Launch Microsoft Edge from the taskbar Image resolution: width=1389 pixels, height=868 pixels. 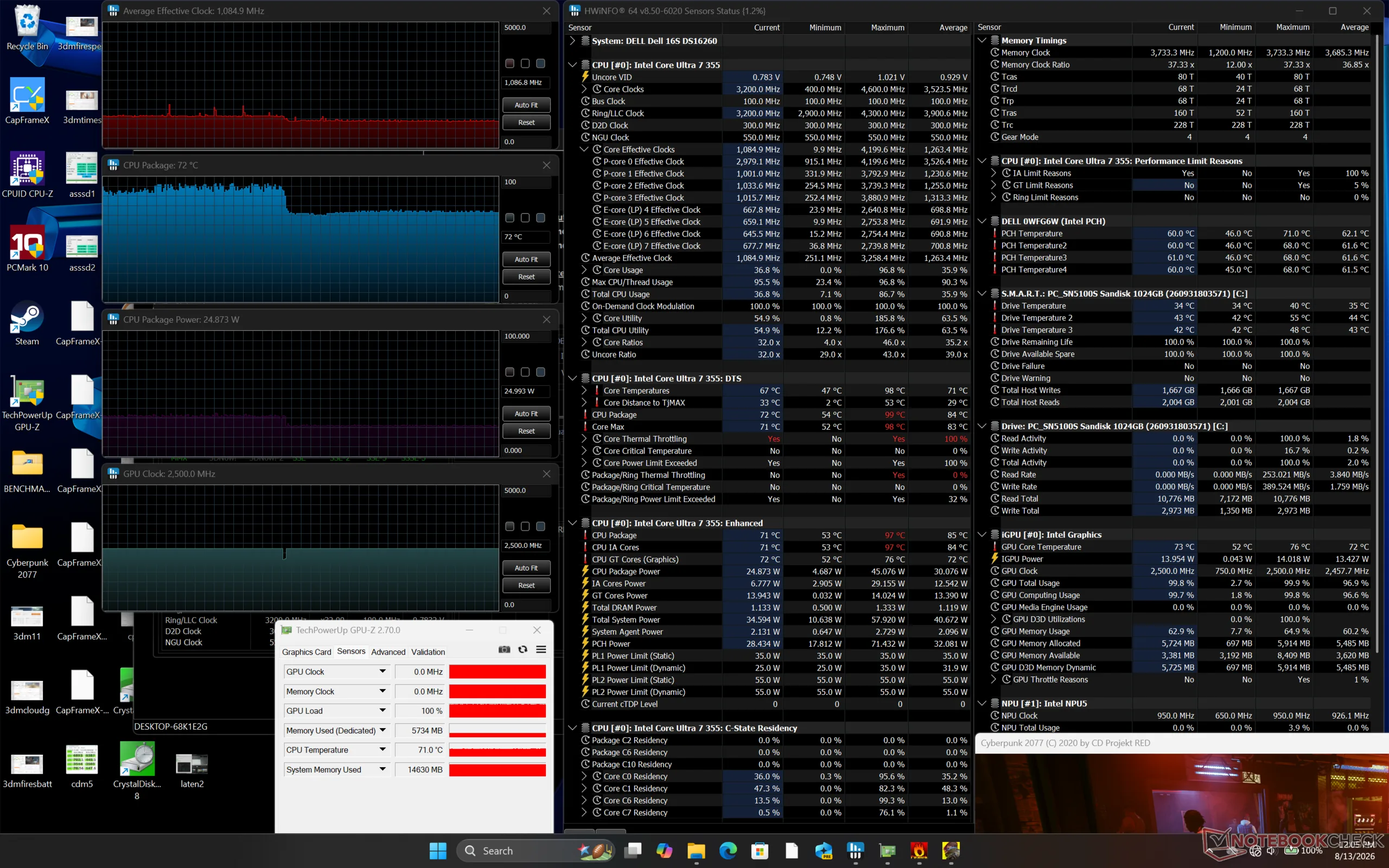(x=728, y=850)
